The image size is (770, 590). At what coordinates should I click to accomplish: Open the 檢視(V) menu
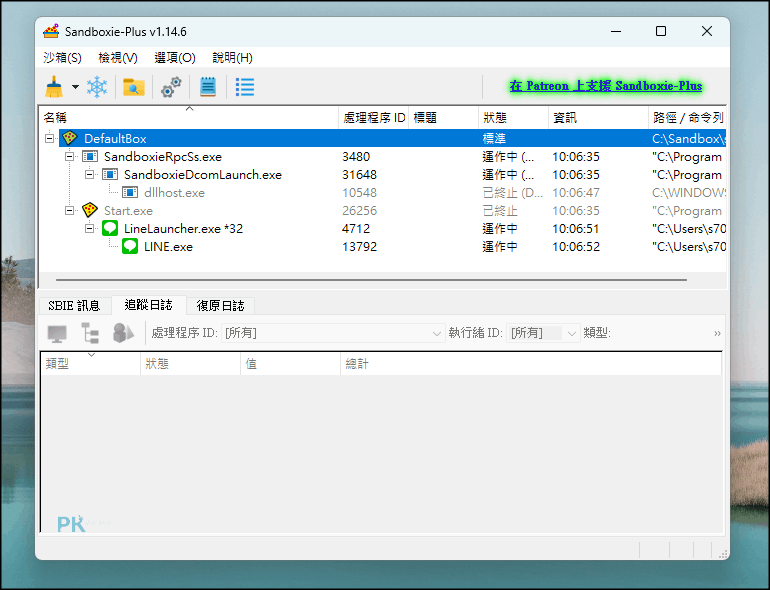pos(118,57)
